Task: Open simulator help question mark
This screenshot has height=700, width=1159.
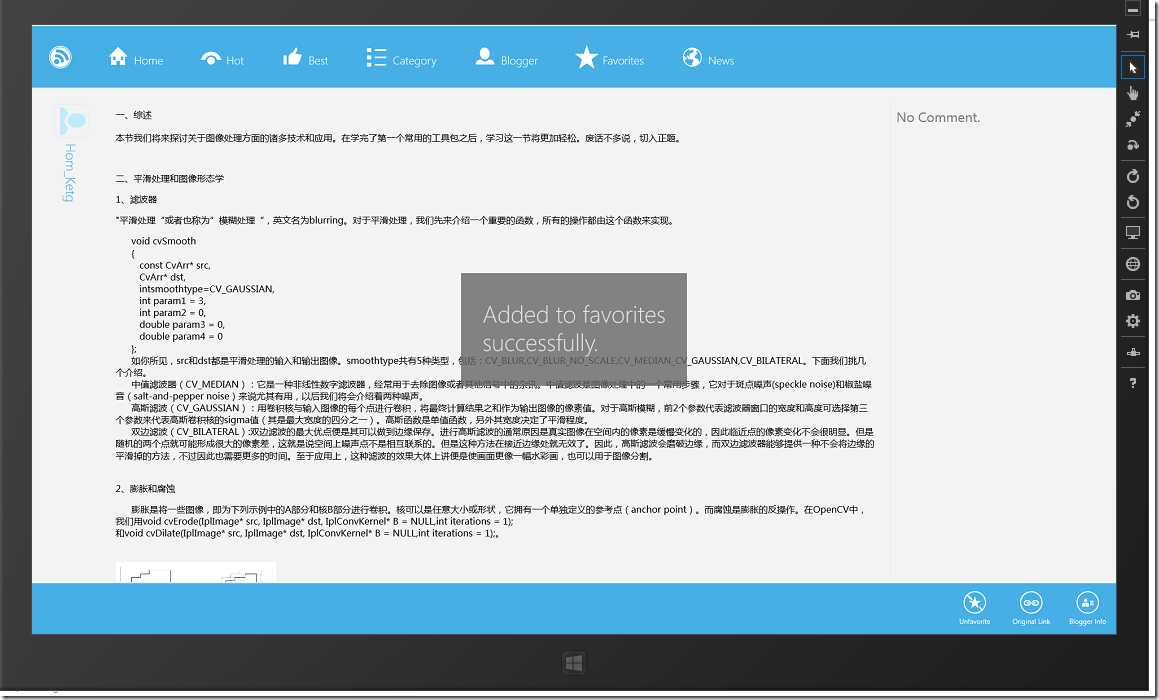Action: [1132, 383]
